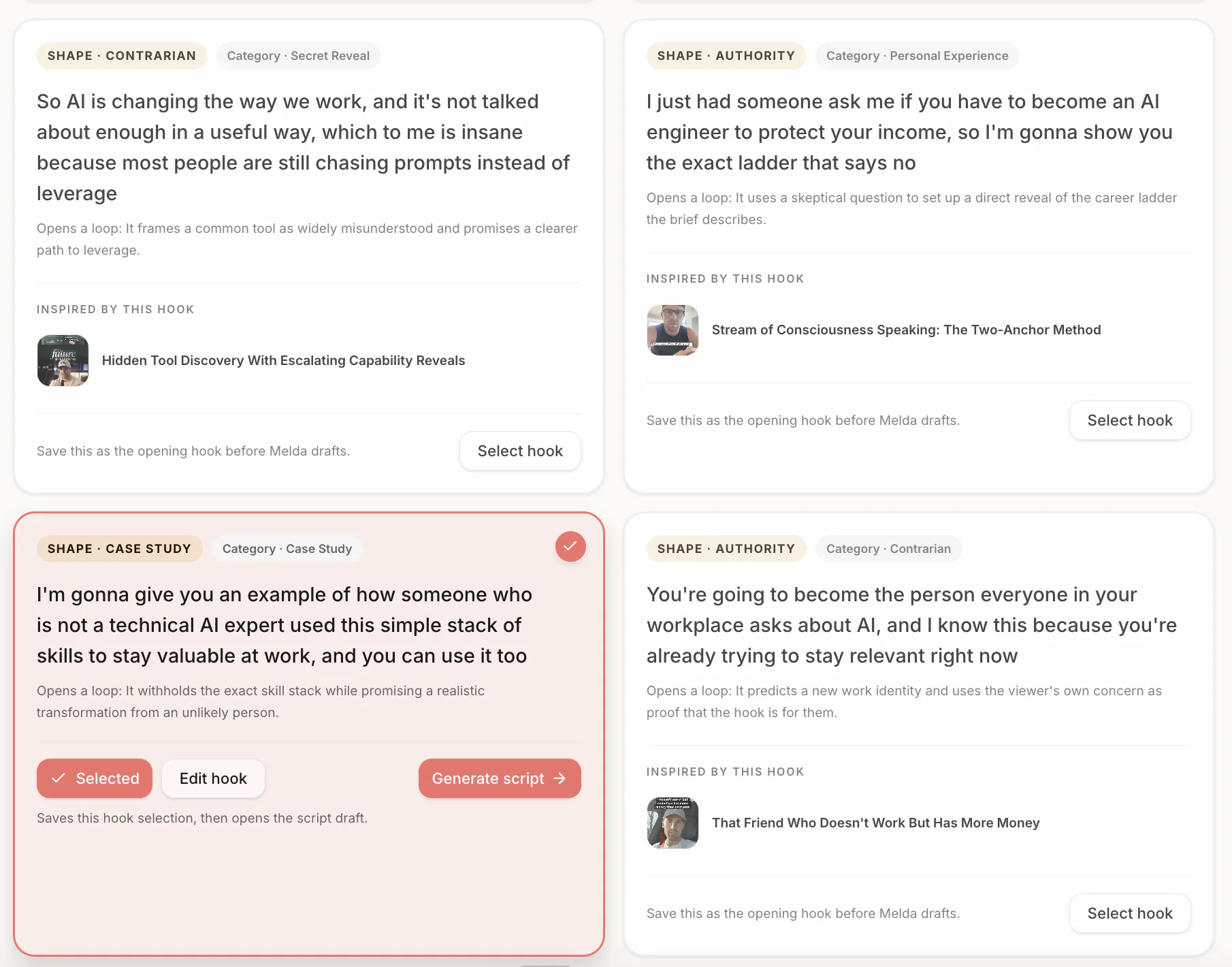Open That Friend Who Doesn't Work thumbnail
The image size is (1232, 967).
tap(672, 823)
